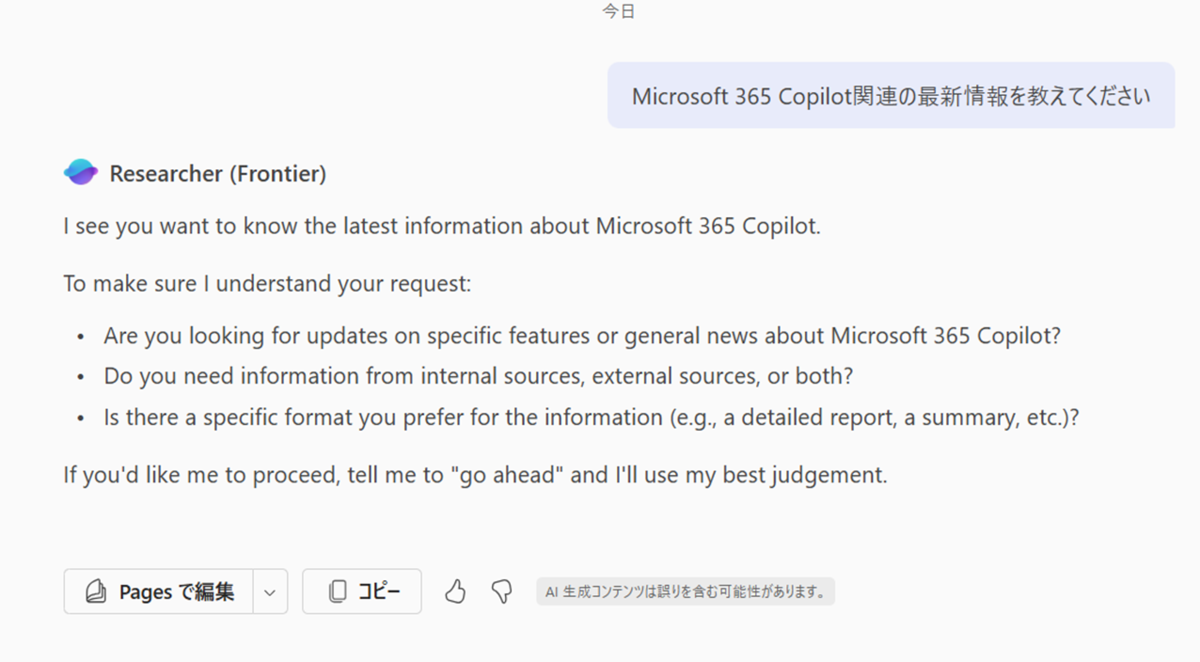Click the Pages で編集 button
This screenshot has height=662, width=1200.
159,592
